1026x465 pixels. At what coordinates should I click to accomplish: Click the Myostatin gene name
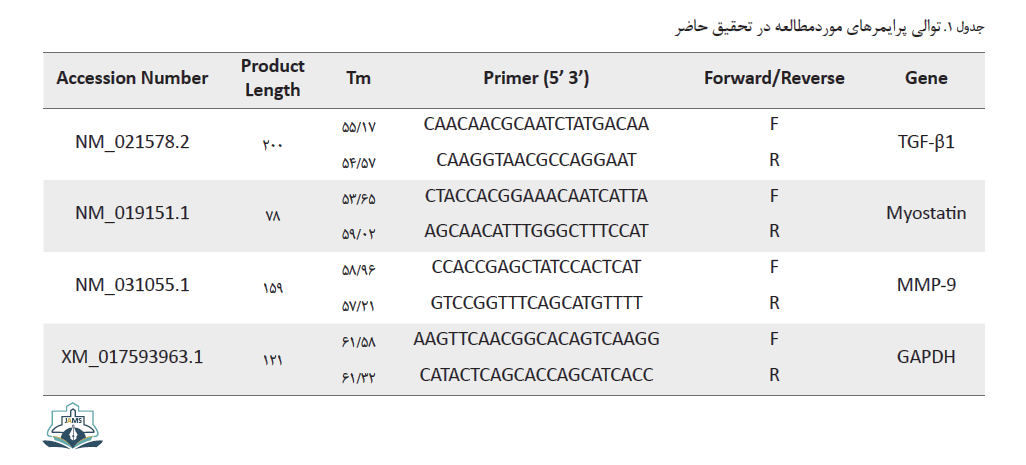tap(926, 213)
